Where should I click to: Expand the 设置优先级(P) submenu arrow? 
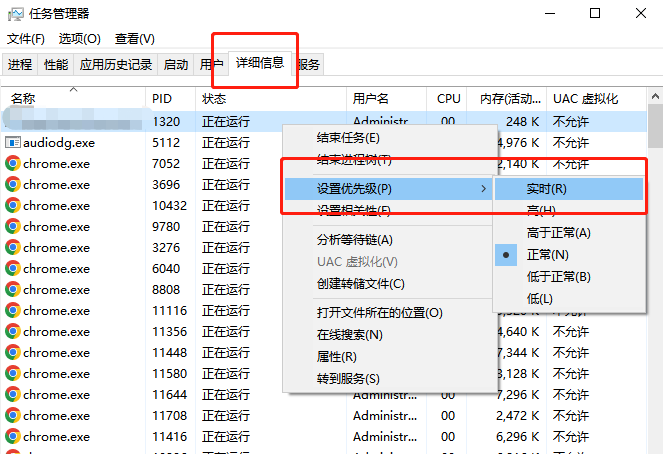[484, 189]
